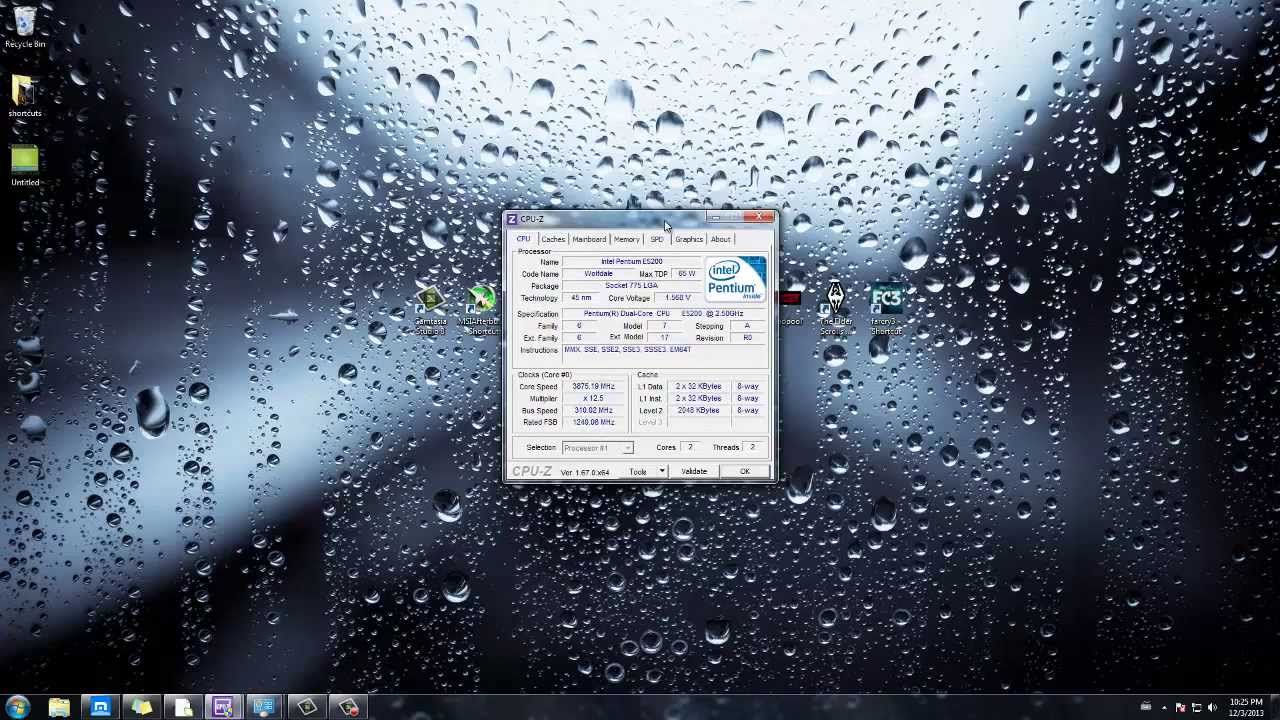Select The Elder Scrolls desktop shortcut
This screenshot has height=720, width=1280.
(835, 309)
